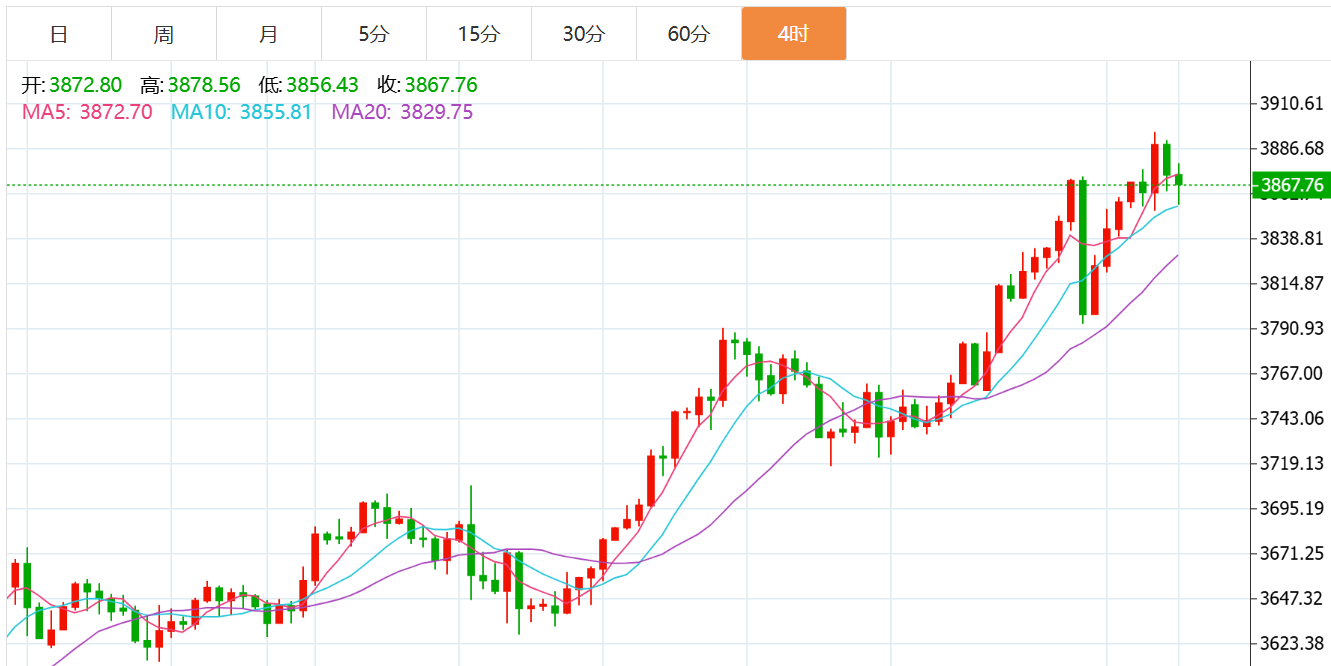Click the MA20: 3829.75 indicator label

(x=403, y=112)
